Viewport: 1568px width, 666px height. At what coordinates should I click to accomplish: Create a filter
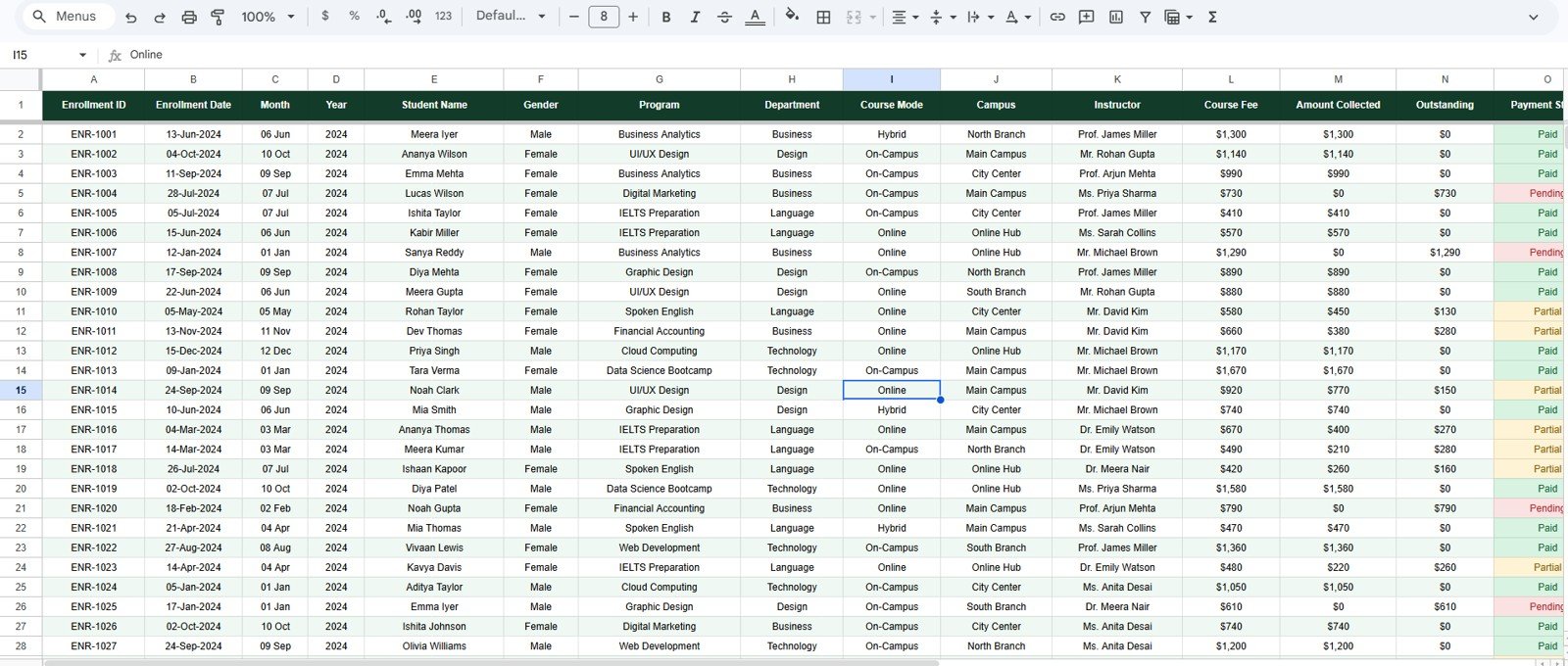(x=1145, y=17)
